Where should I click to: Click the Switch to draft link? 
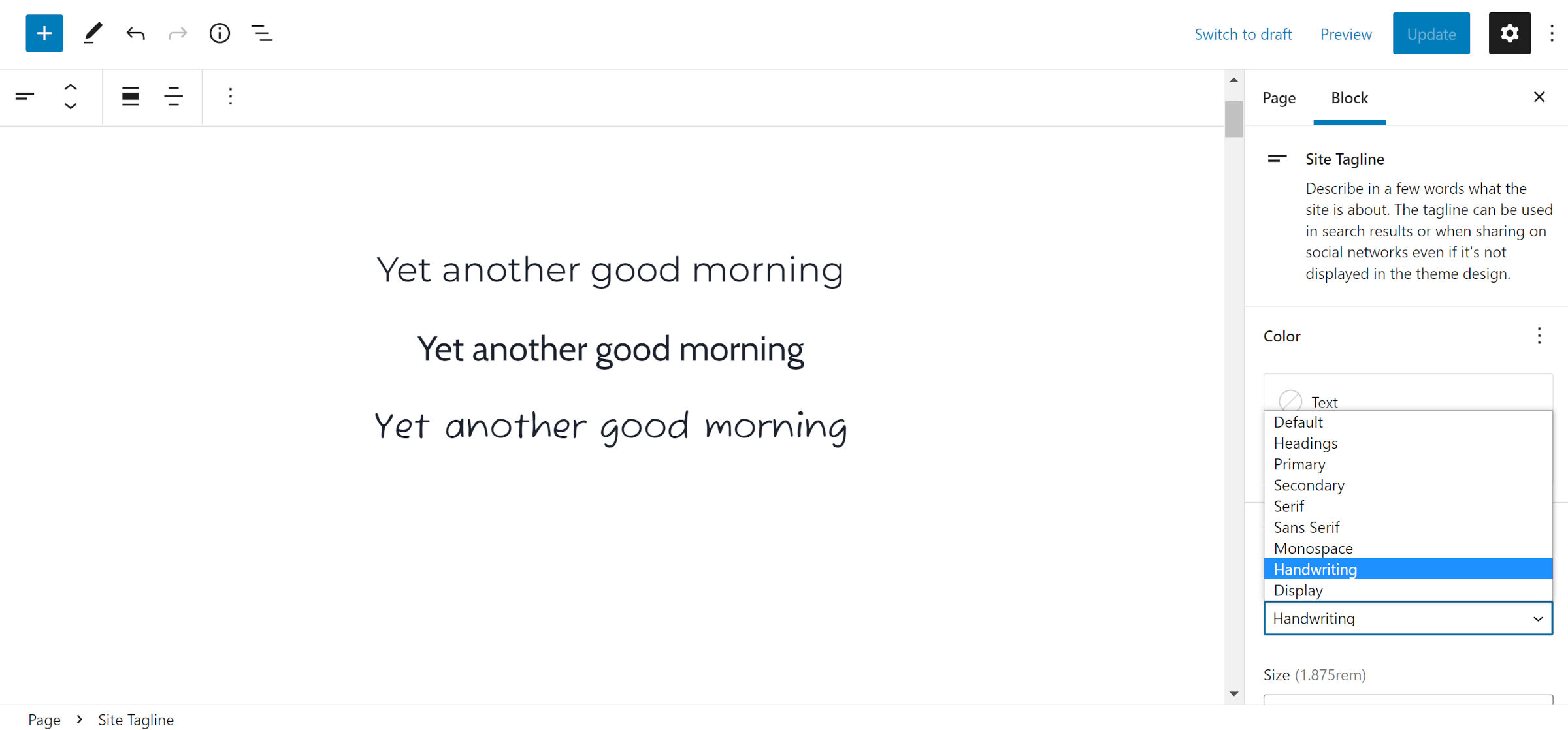click(x=1243, y=33)
